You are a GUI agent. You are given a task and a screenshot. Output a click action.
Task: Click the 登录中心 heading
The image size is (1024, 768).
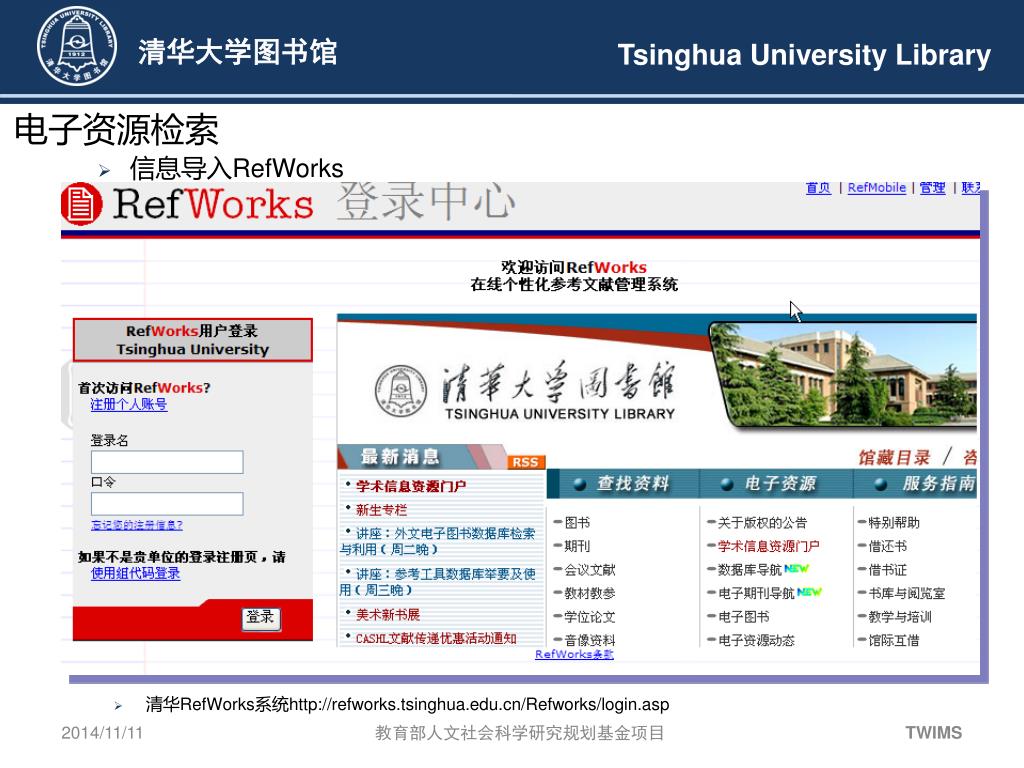tap(426, 201)
